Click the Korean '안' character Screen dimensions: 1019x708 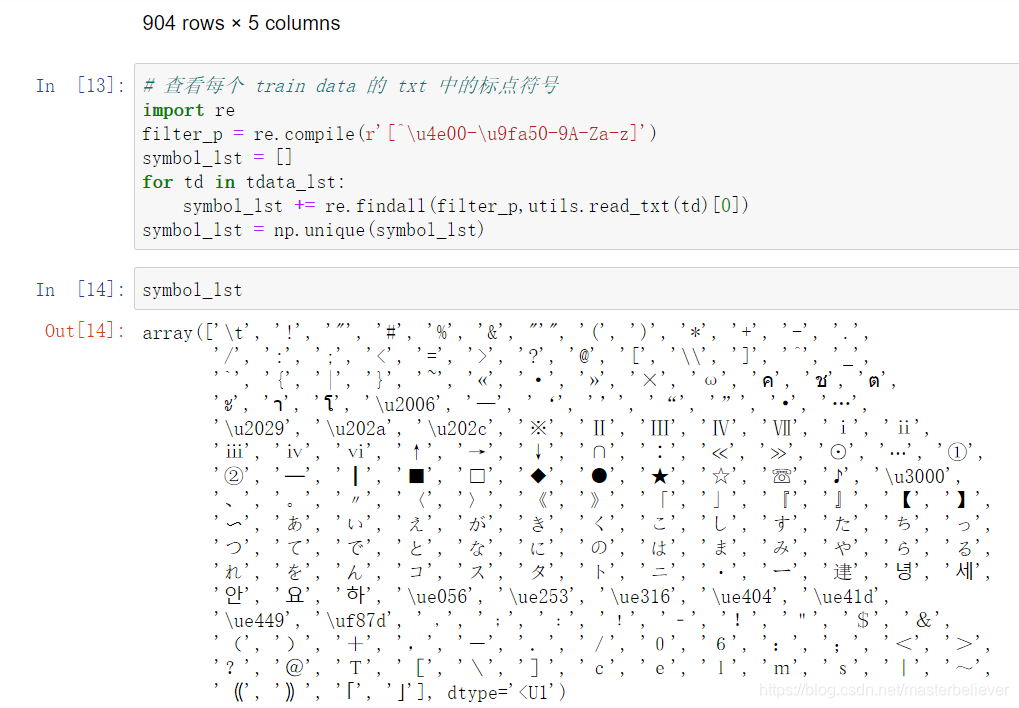[x=234, y=594]
